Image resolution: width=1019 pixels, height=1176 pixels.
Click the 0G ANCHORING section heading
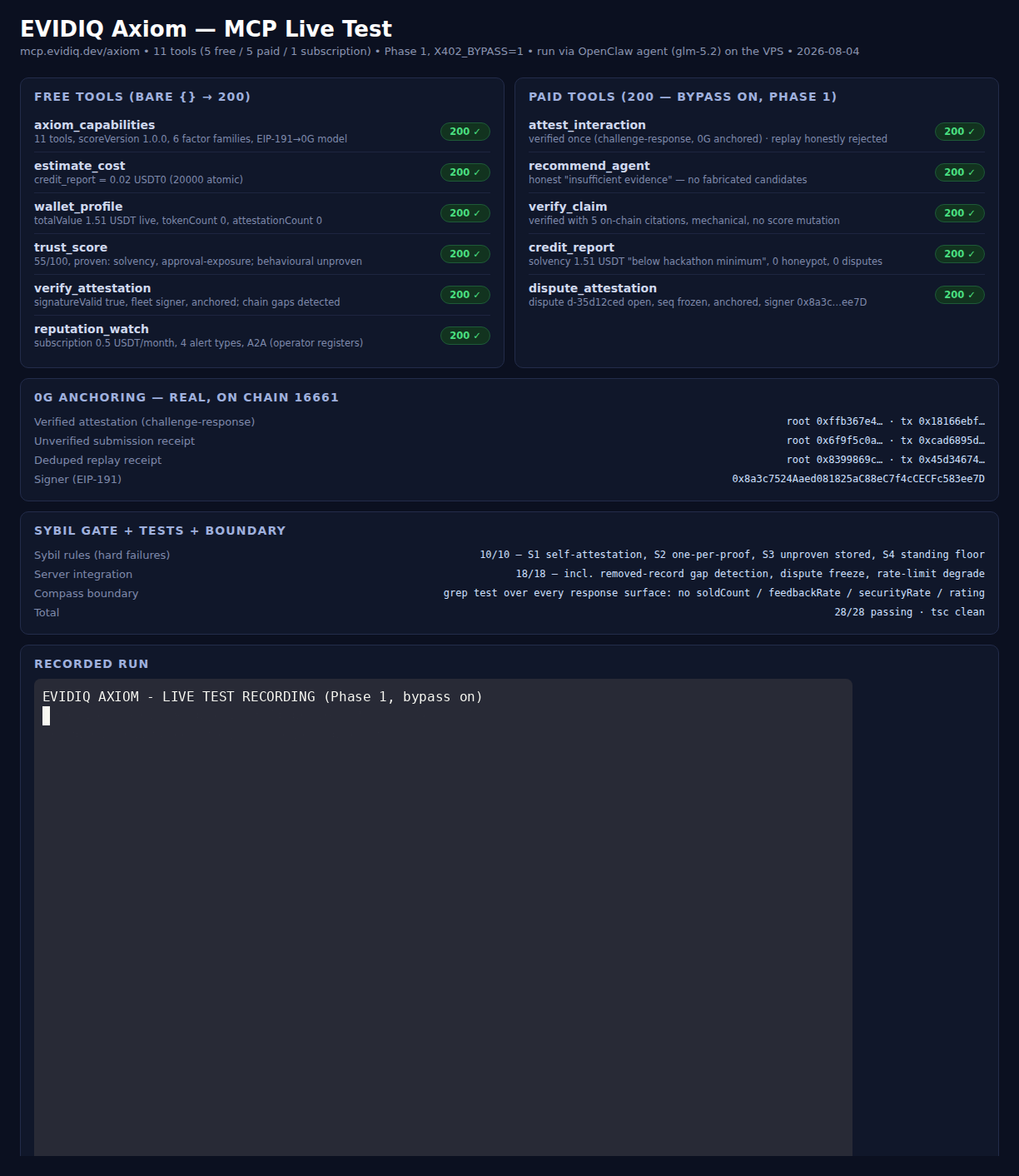(x=186, y=397)
